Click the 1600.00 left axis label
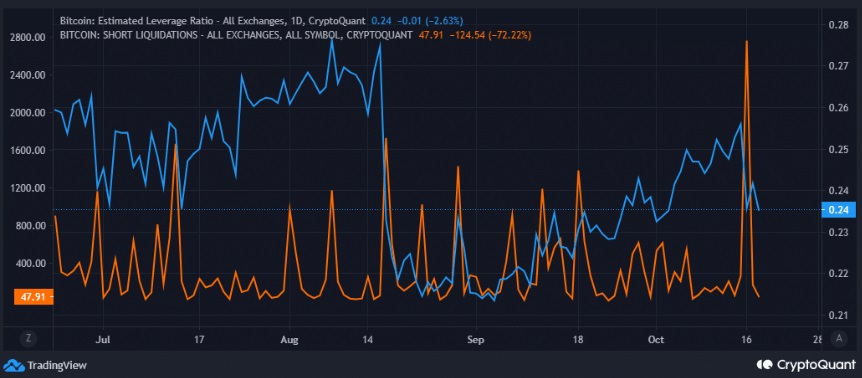The height and width of the screenshot is (378, 862). click(26, 151)
